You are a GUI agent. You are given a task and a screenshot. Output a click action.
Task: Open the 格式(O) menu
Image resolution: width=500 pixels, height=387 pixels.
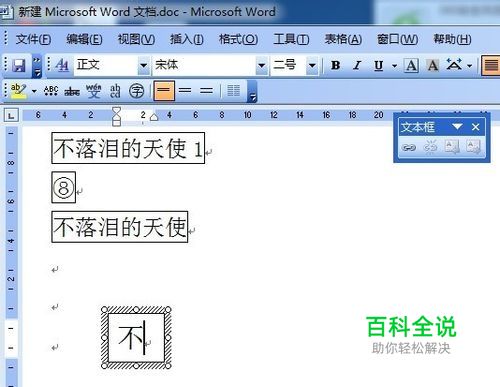[238, 39]
